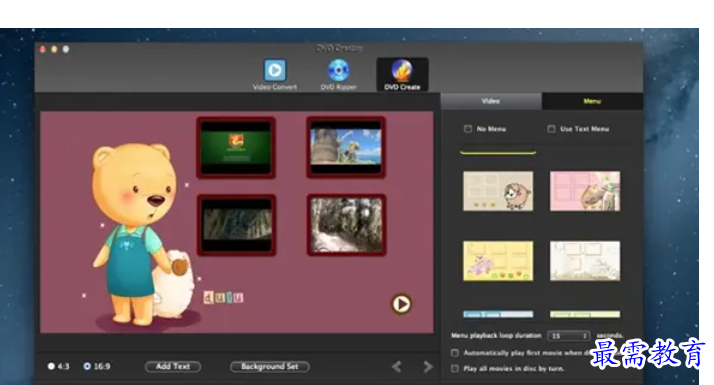Select the green title video thumbnail
Image resolution: width=714 pixels, height=385 pixels.
[x=236, y=147]
